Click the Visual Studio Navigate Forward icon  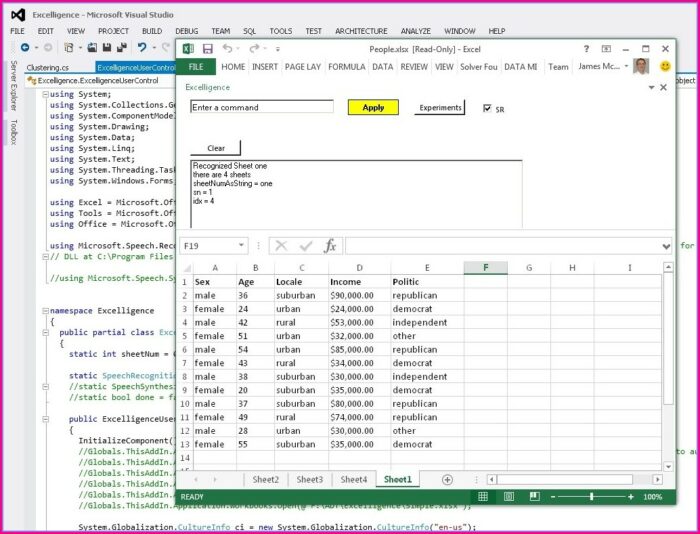click(48, 47)
